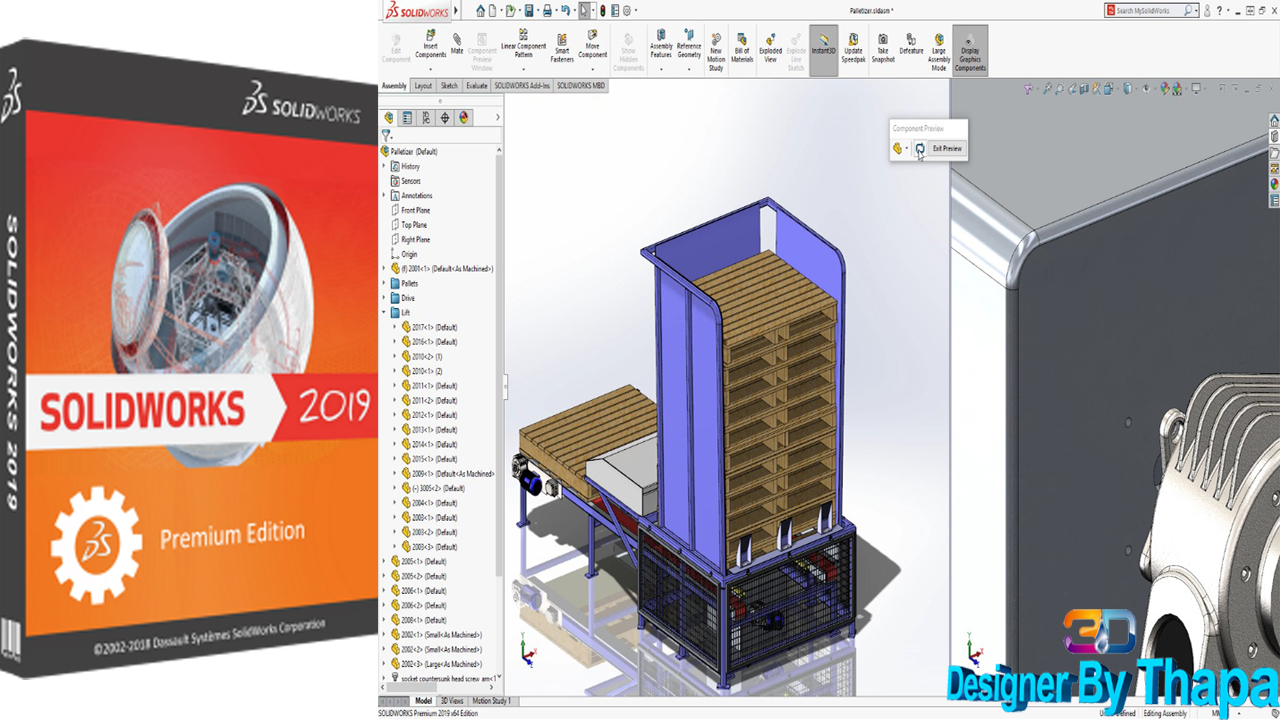Toggle the Select cursor tool
This screenshot has height=720, width=1280.
coord(585,11)
